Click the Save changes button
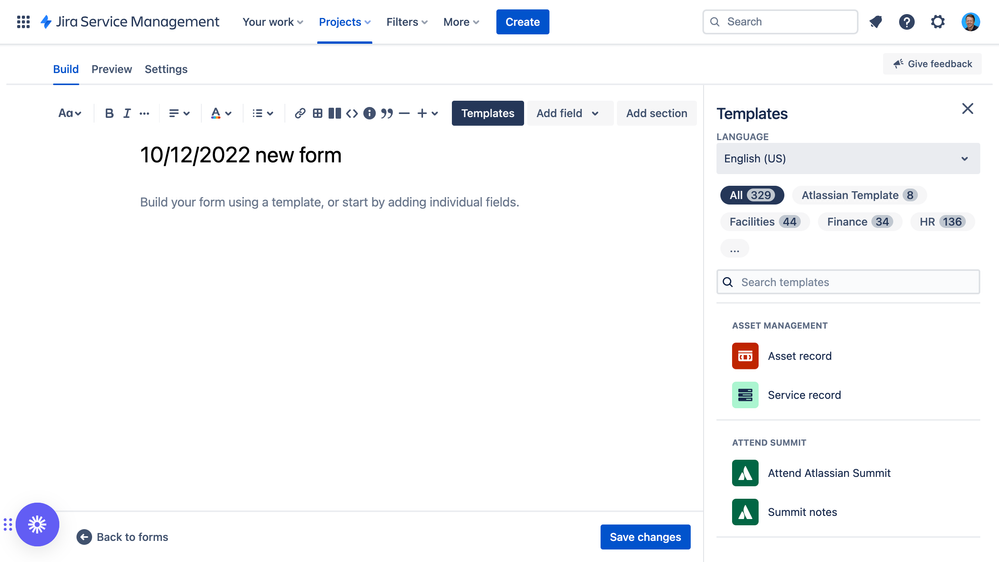The width and height of the screenshot is (999, 562). (645, 537)
